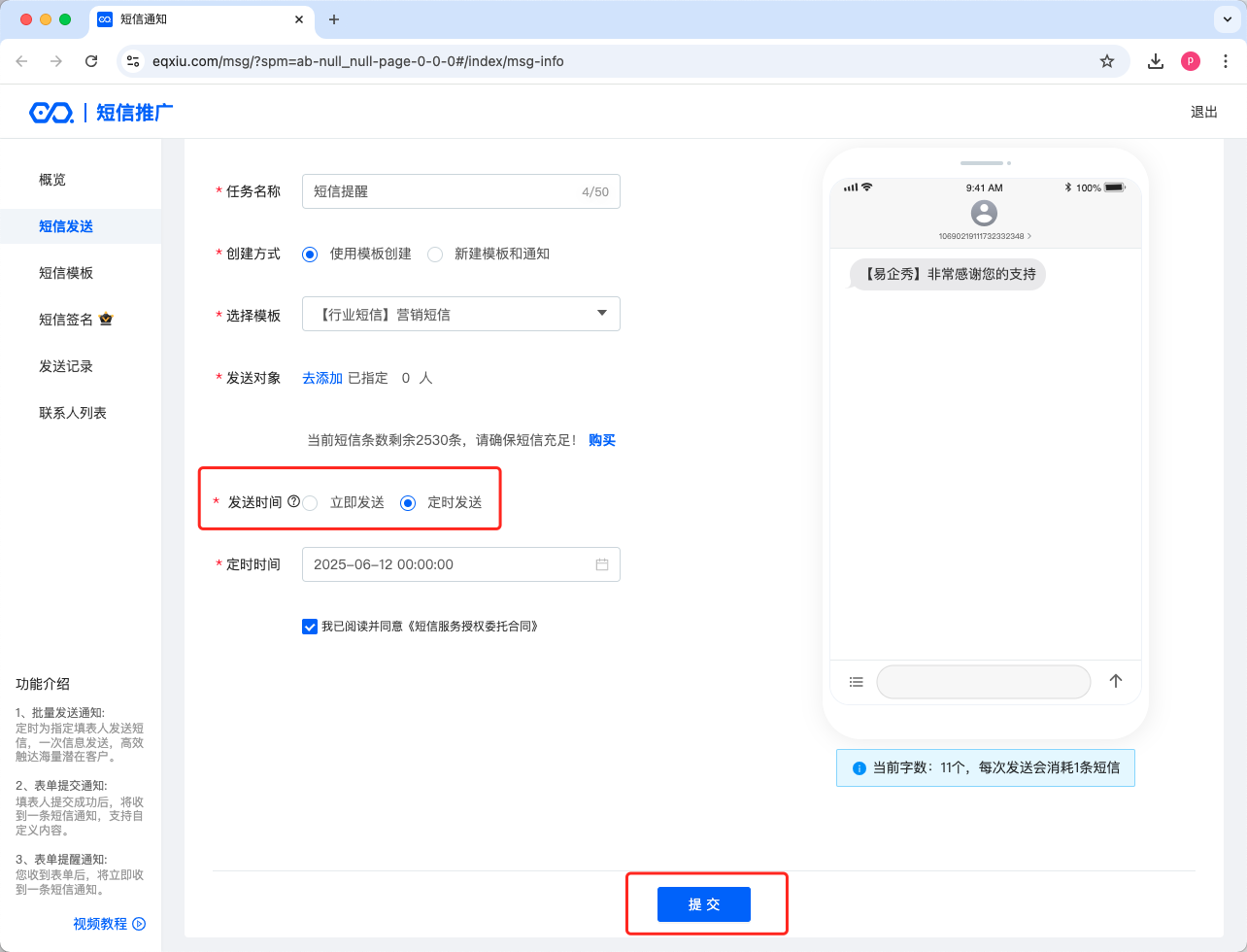This screenshot has width=1247, height=952.
Task: Open 短信模板 in the sidebar
Action: (x=66, y=273)
